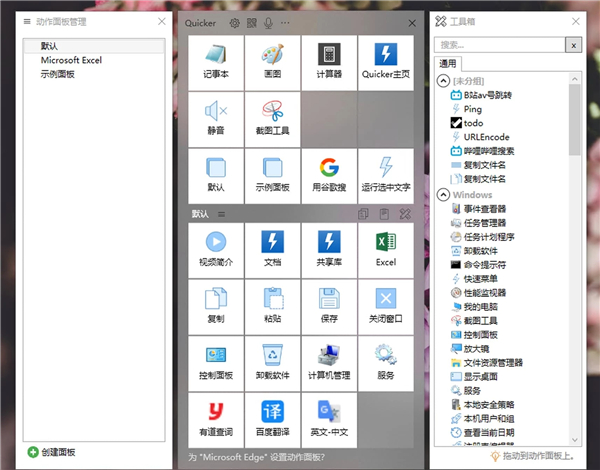Viewport: 600px width, 470px height.
Task: Open the three-dots more menu in Quicker
Action: [x=285, y=22]
